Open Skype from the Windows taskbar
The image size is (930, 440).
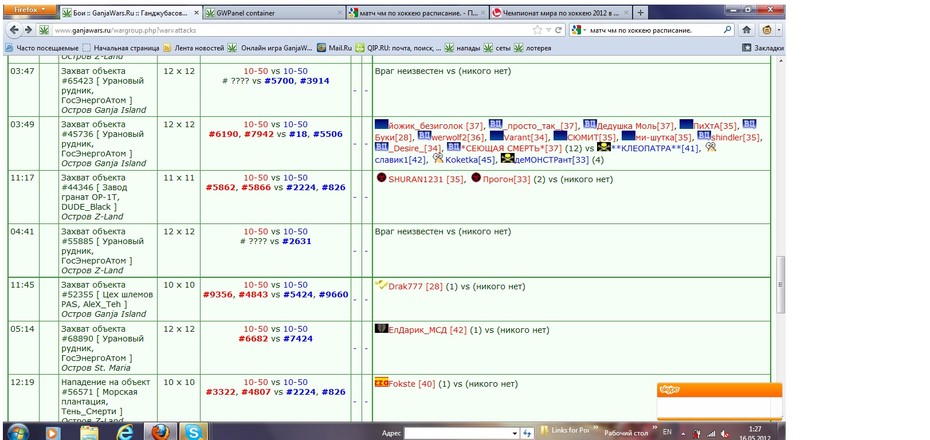192,432
